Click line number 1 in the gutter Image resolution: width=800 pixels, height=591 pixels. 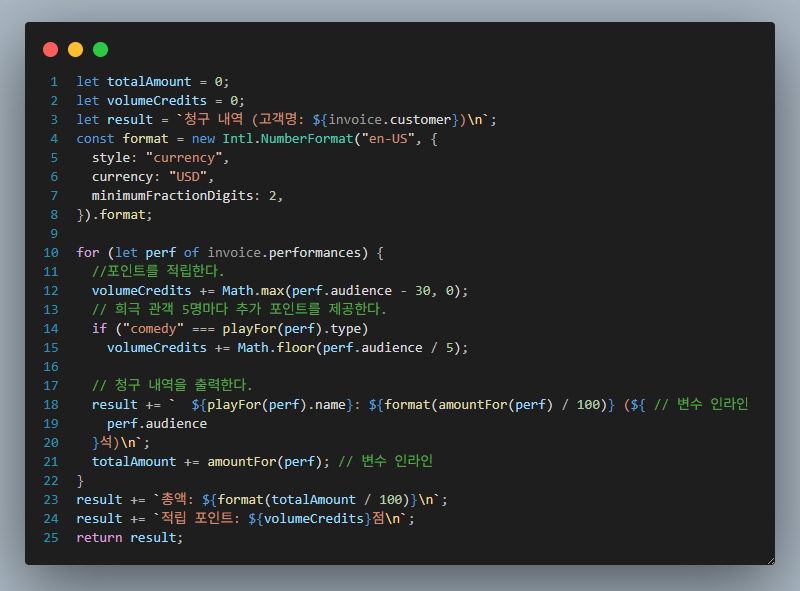pyautogui.click(x=54, y=82)
